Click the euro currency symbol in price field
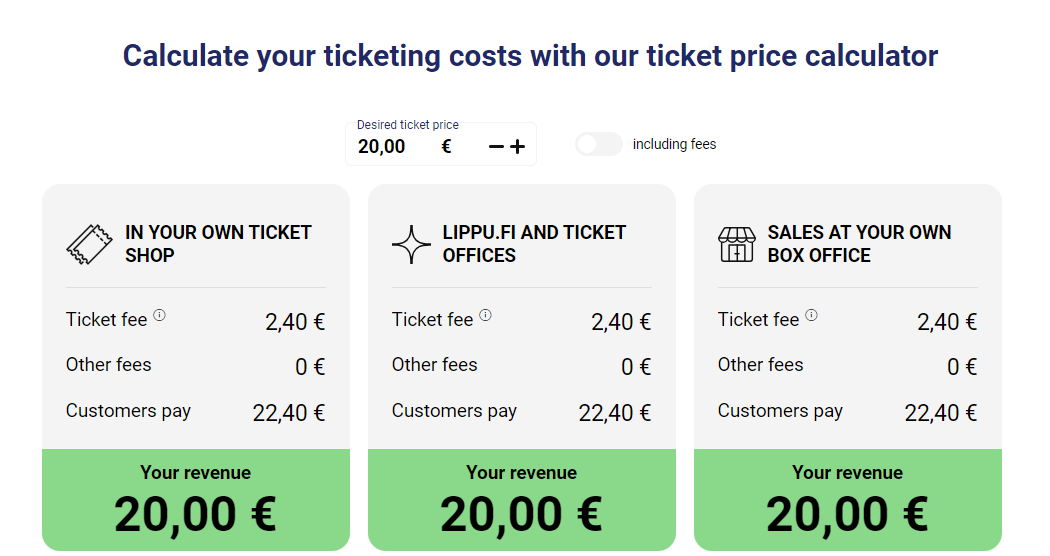The image size is (1050, 556). click(x=447, y=147)
